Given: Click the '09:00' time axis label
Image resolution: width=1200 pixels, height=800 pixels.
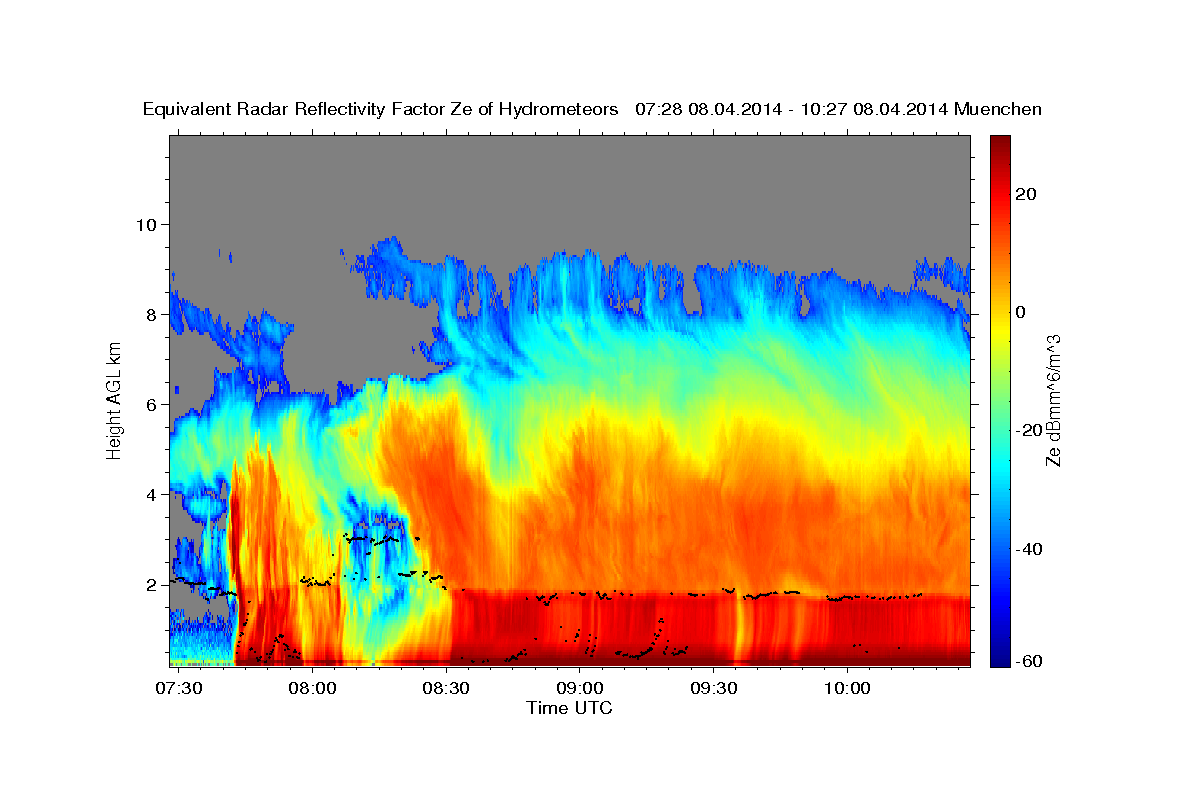Looking at the screenshot, I should pyautogui.click(x=580, y=689).
